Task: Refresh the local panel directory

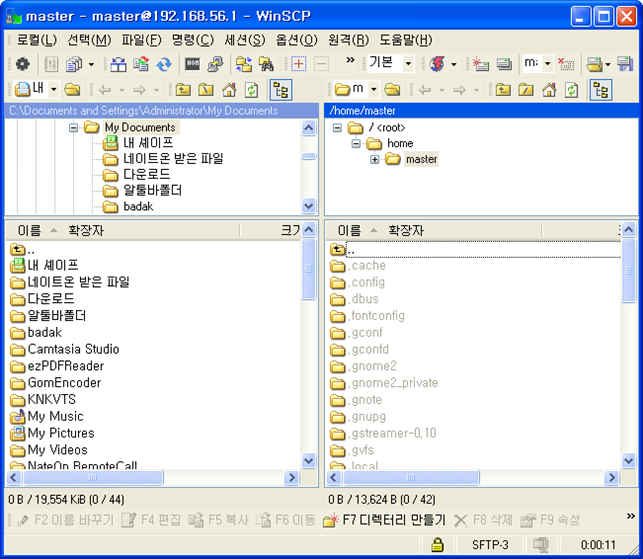Action: (251, 89)
